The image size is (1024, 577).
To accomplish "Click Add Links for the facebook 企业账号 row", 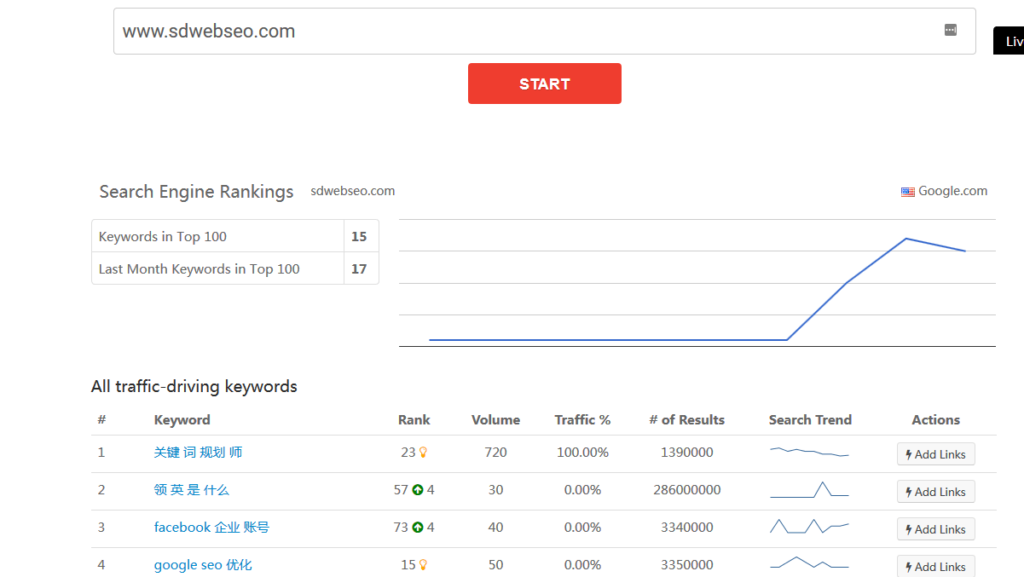I will tap(935, 529).
